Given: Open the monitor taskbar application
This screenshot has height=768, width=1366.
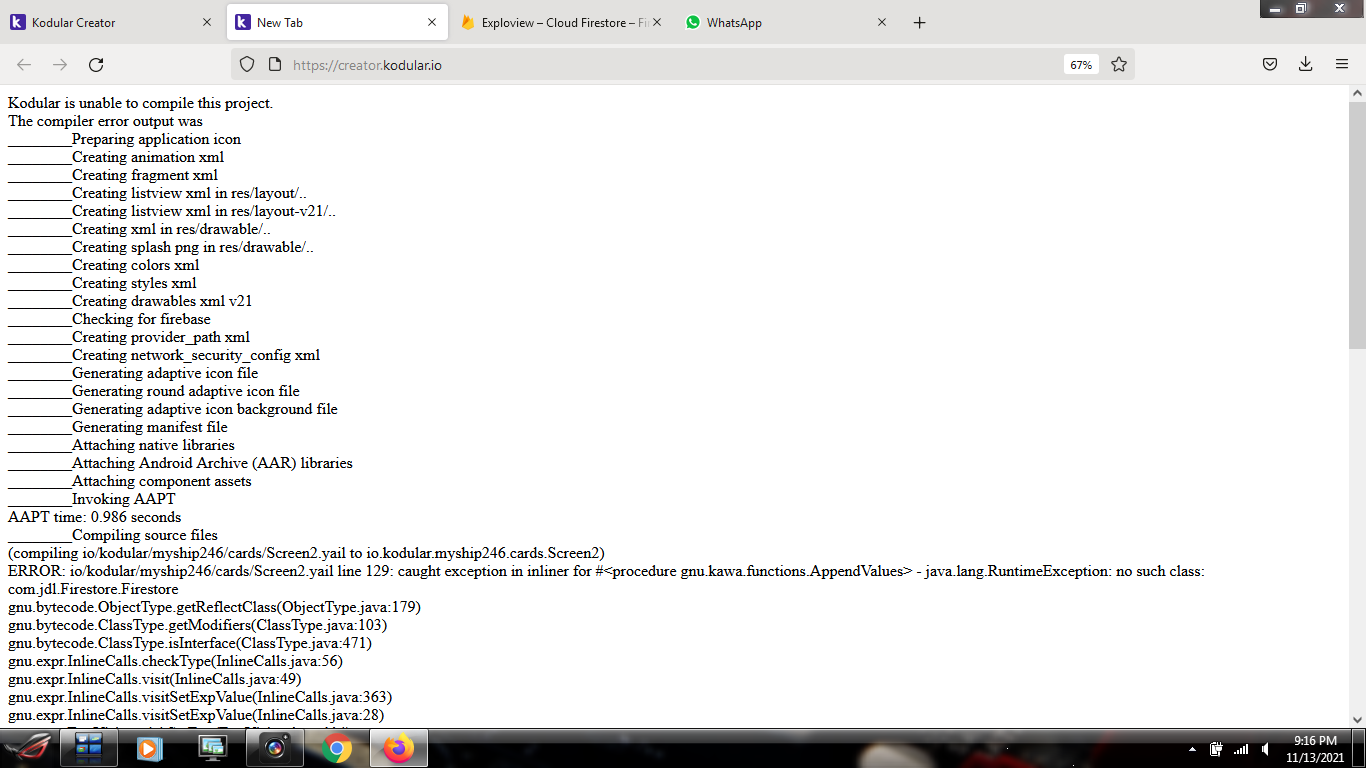Looking at the screenshot, I should [213, 748].
